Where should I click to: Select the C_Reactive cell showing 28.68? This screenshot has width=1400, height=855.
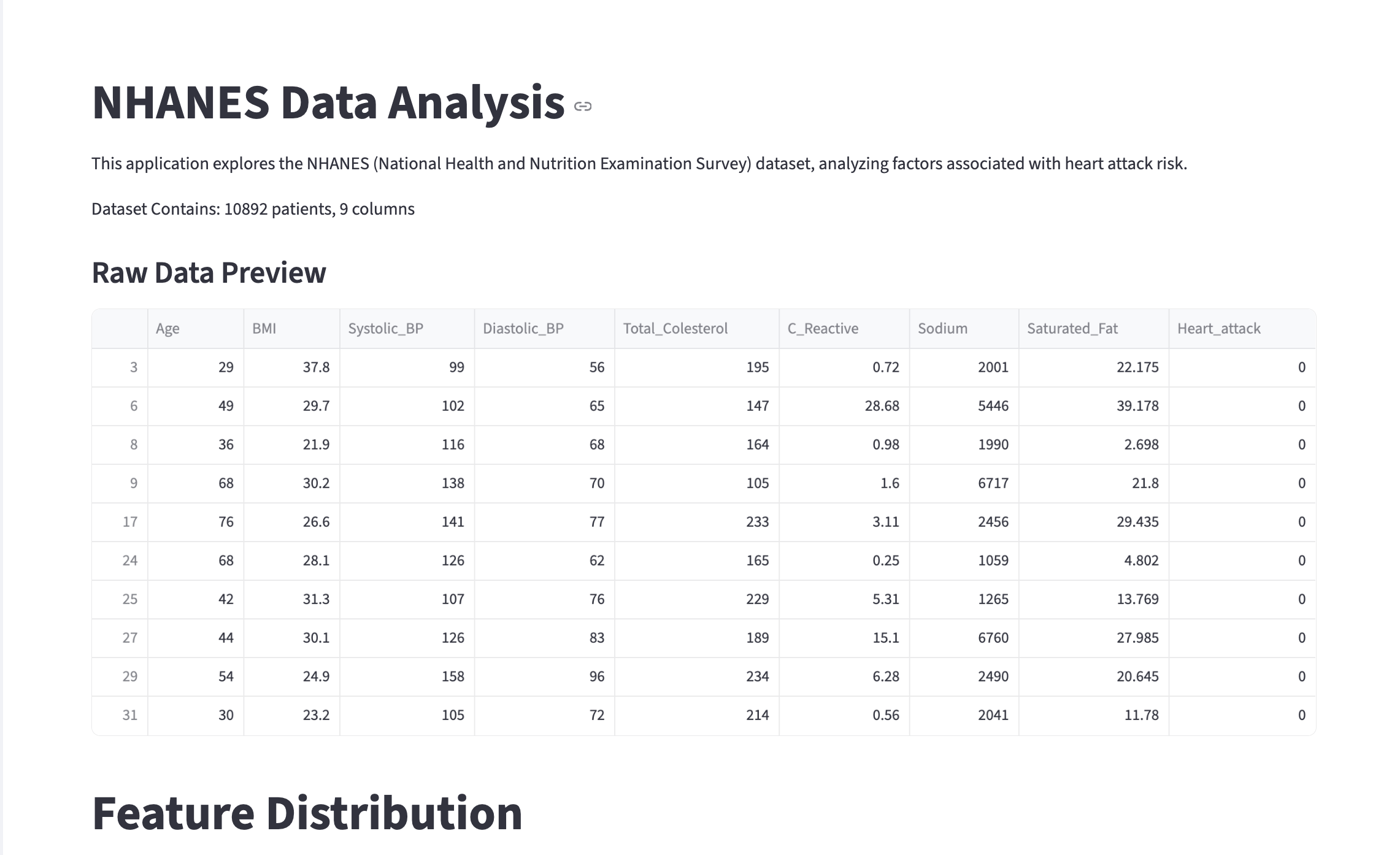click(844, 406)
